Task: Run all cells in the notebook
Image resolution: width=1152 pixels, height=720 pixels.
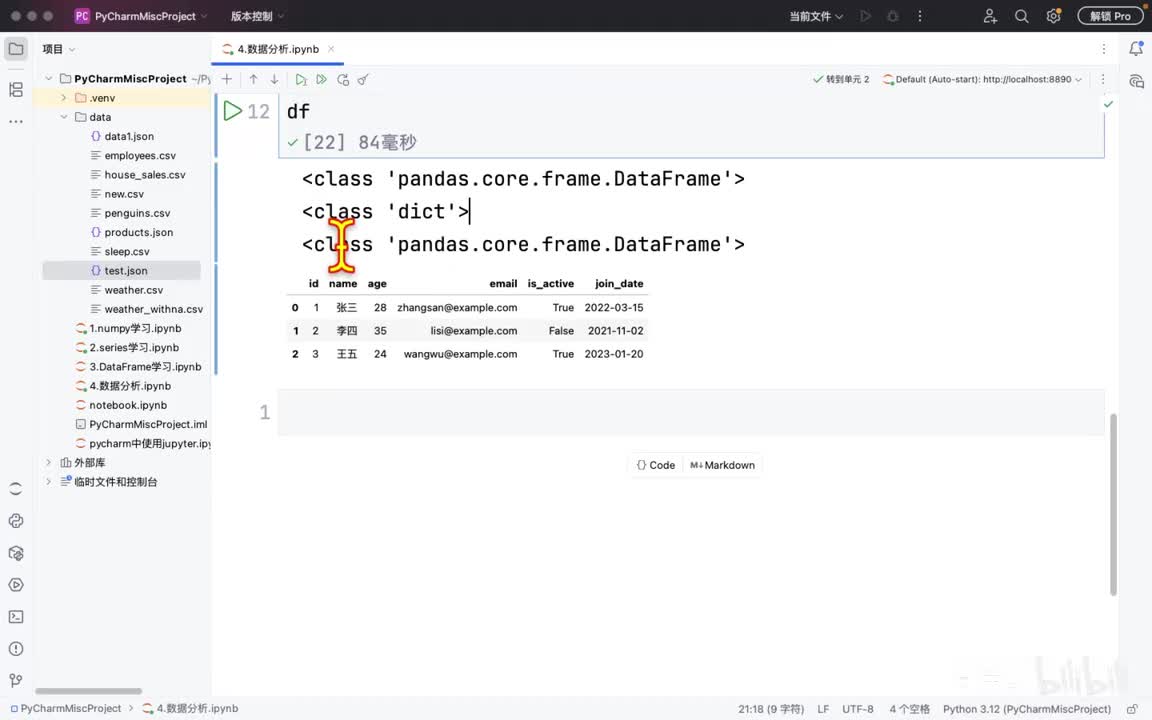Action: pos(321,79)
